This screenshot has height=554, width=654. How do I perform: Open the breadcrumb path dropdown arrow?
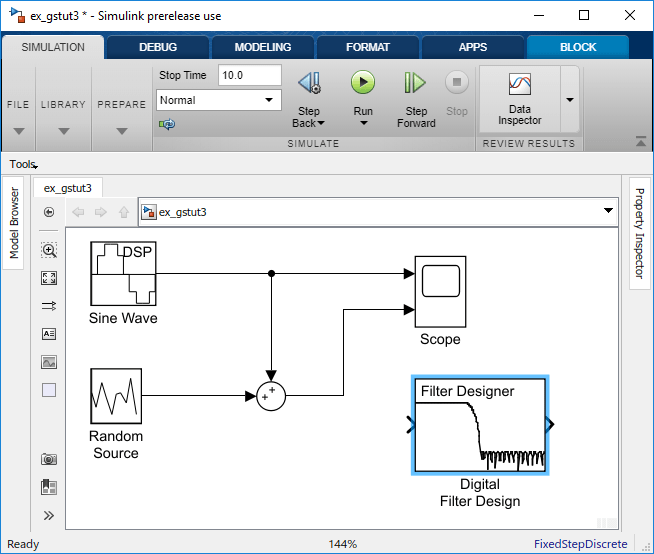tap(608, 211)
